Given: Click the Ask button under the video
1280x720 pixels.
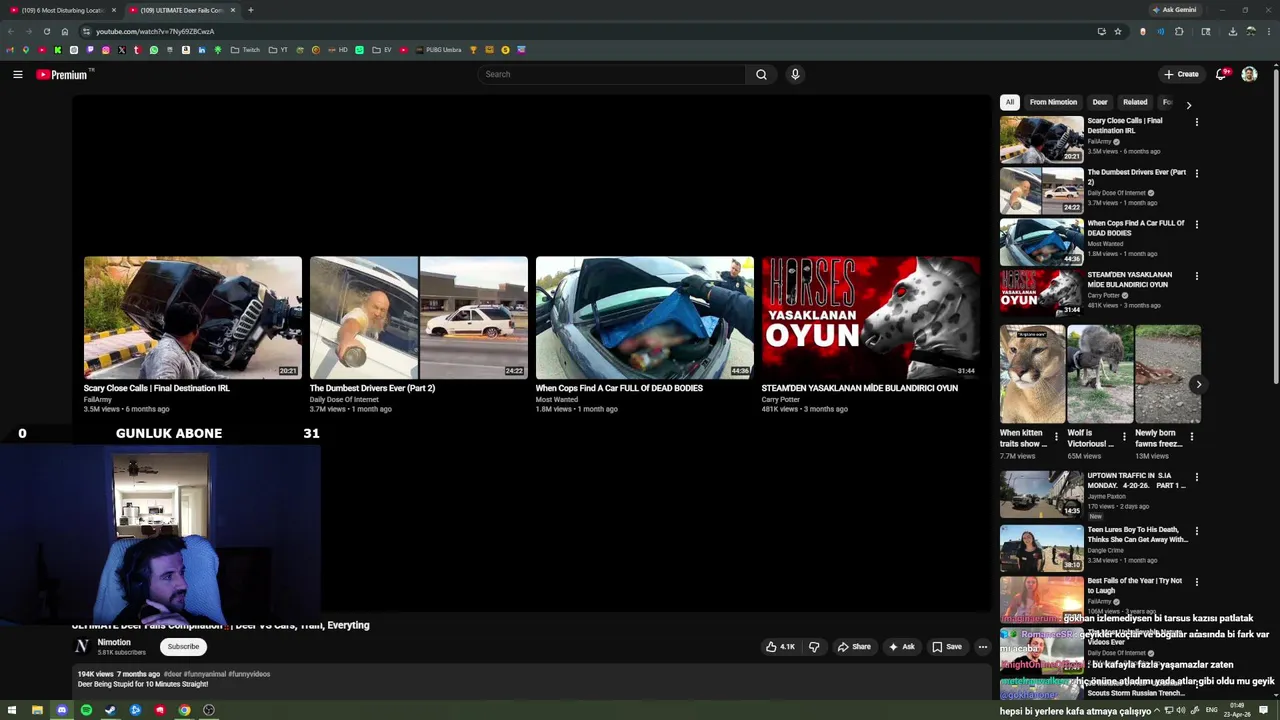Looking at the screenshot, I should coord(902,647).
